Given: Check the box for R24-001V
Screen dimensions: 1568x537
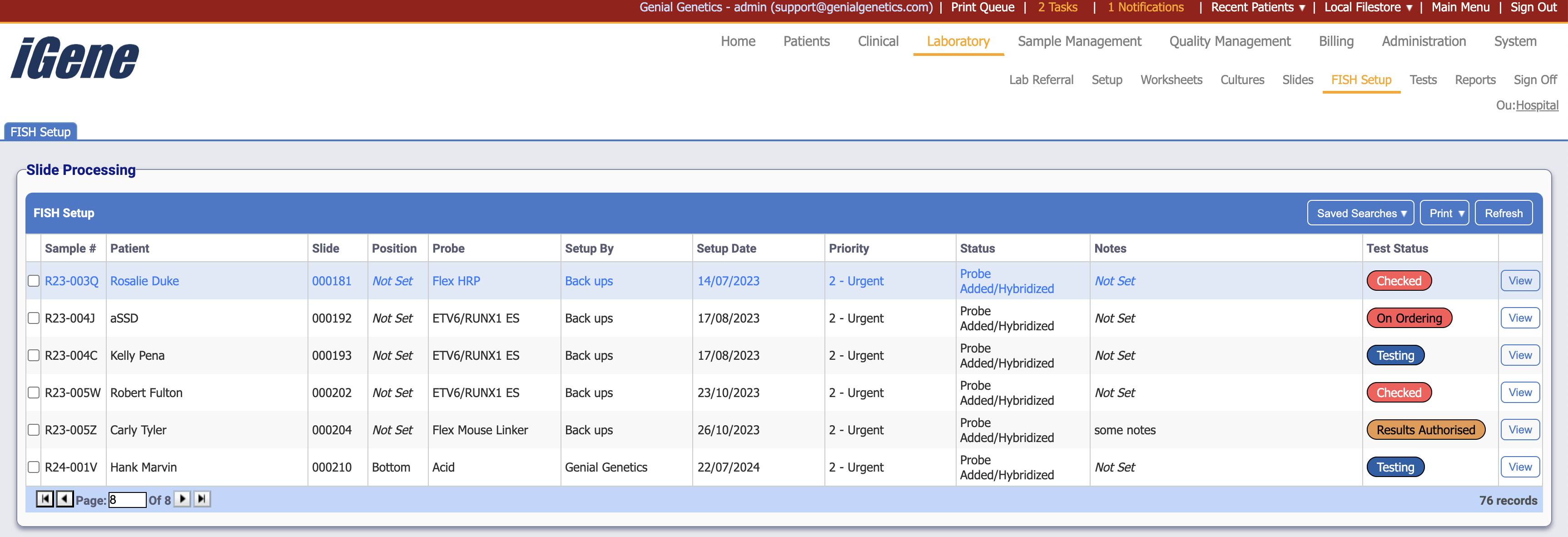Looking at the screenshot, I should (34, 467).
